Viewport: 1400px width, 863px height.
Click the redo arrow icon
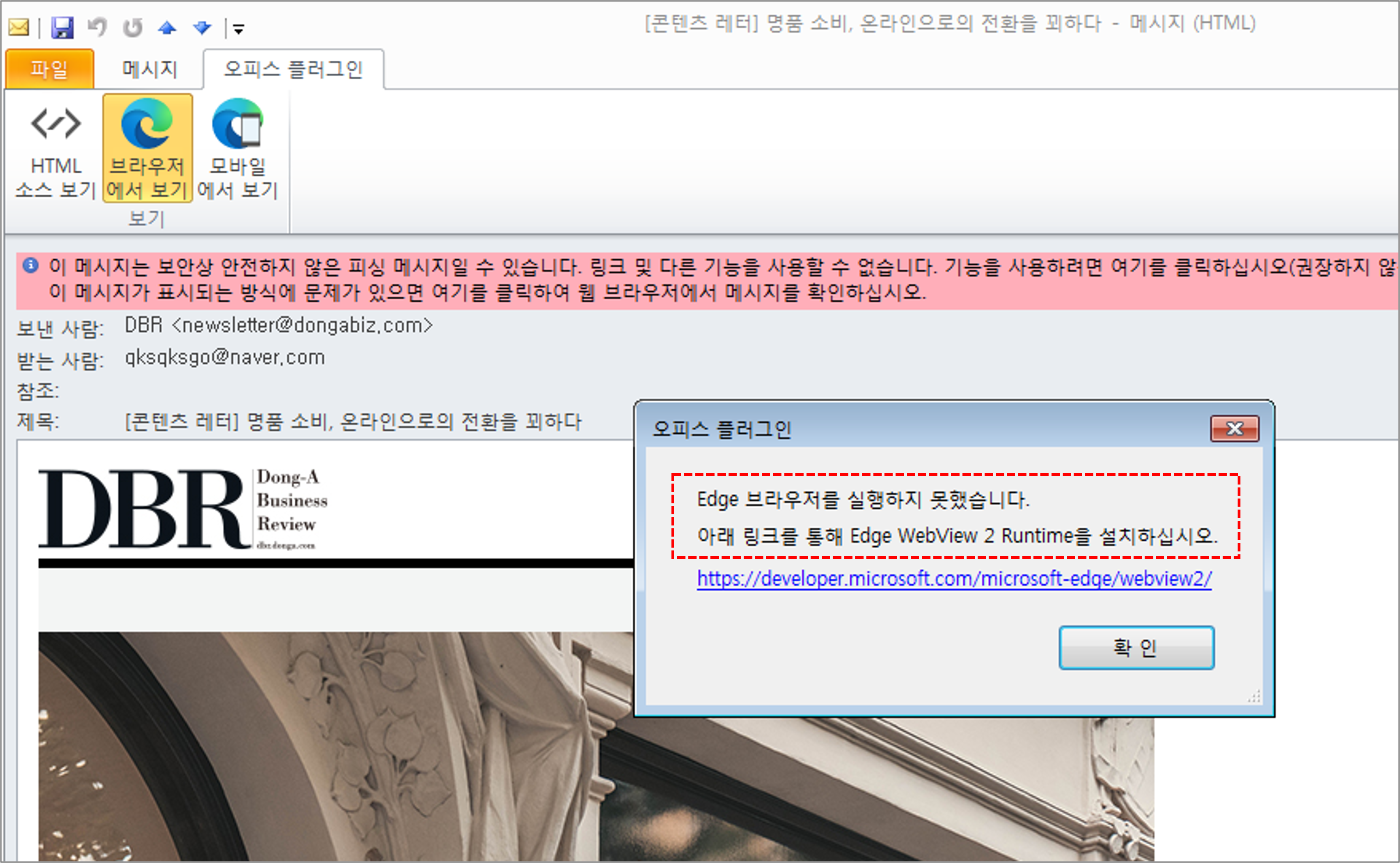[x=132, y=27]
